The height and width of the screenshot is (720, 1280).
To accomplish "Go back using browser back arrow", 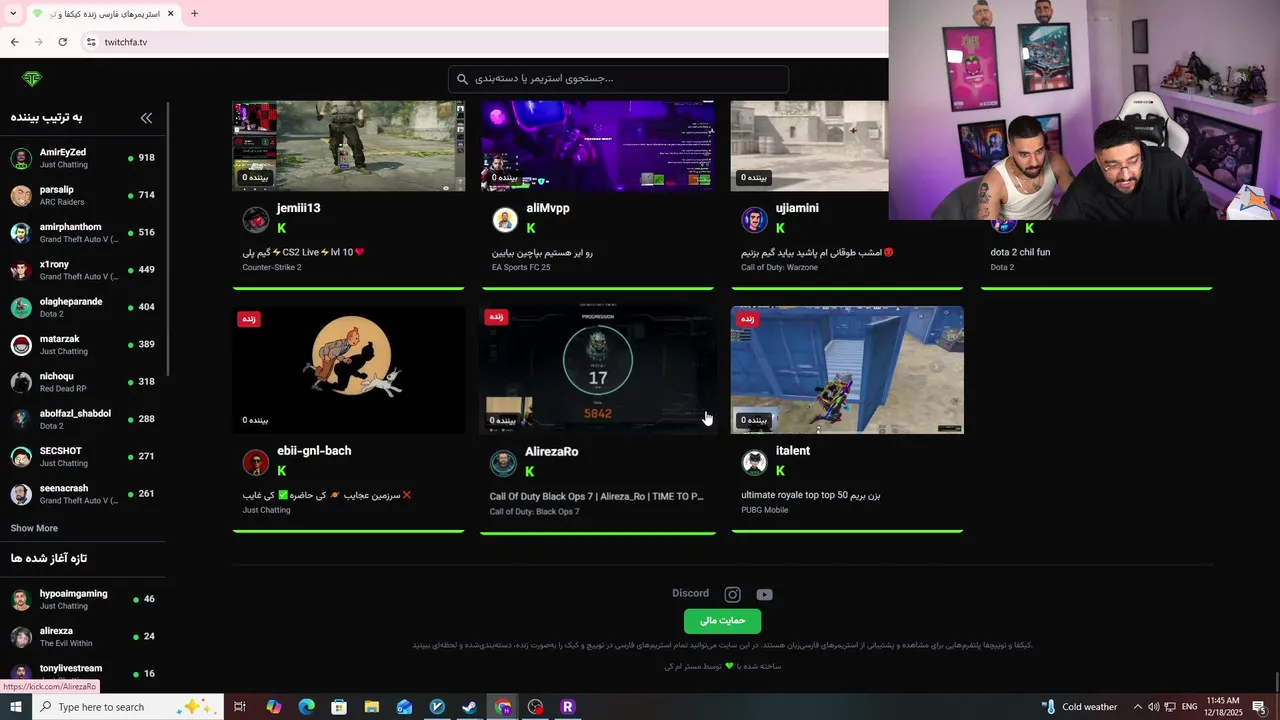I will click(x=14, y=42).
